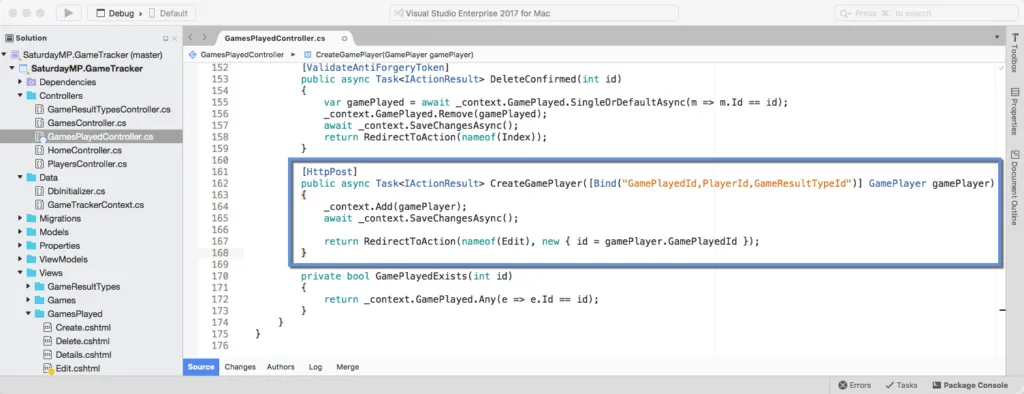Open HomeController.cs in the solution tree
This screenshot has height=394, width=1024.
[84, 150]
